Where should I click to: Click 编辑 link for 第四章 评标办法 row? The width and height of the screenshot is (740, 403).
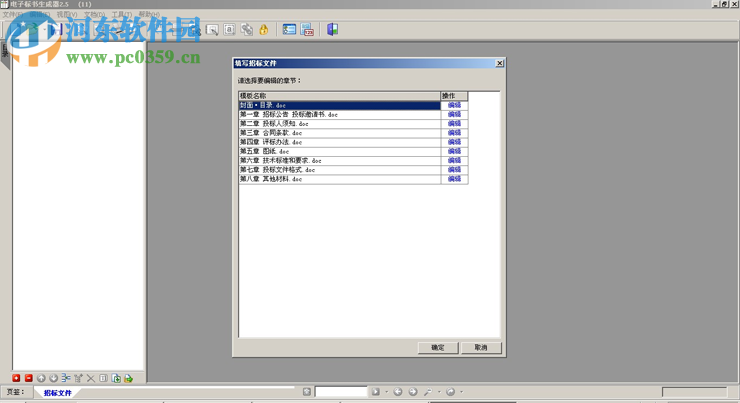click(454, 142)
